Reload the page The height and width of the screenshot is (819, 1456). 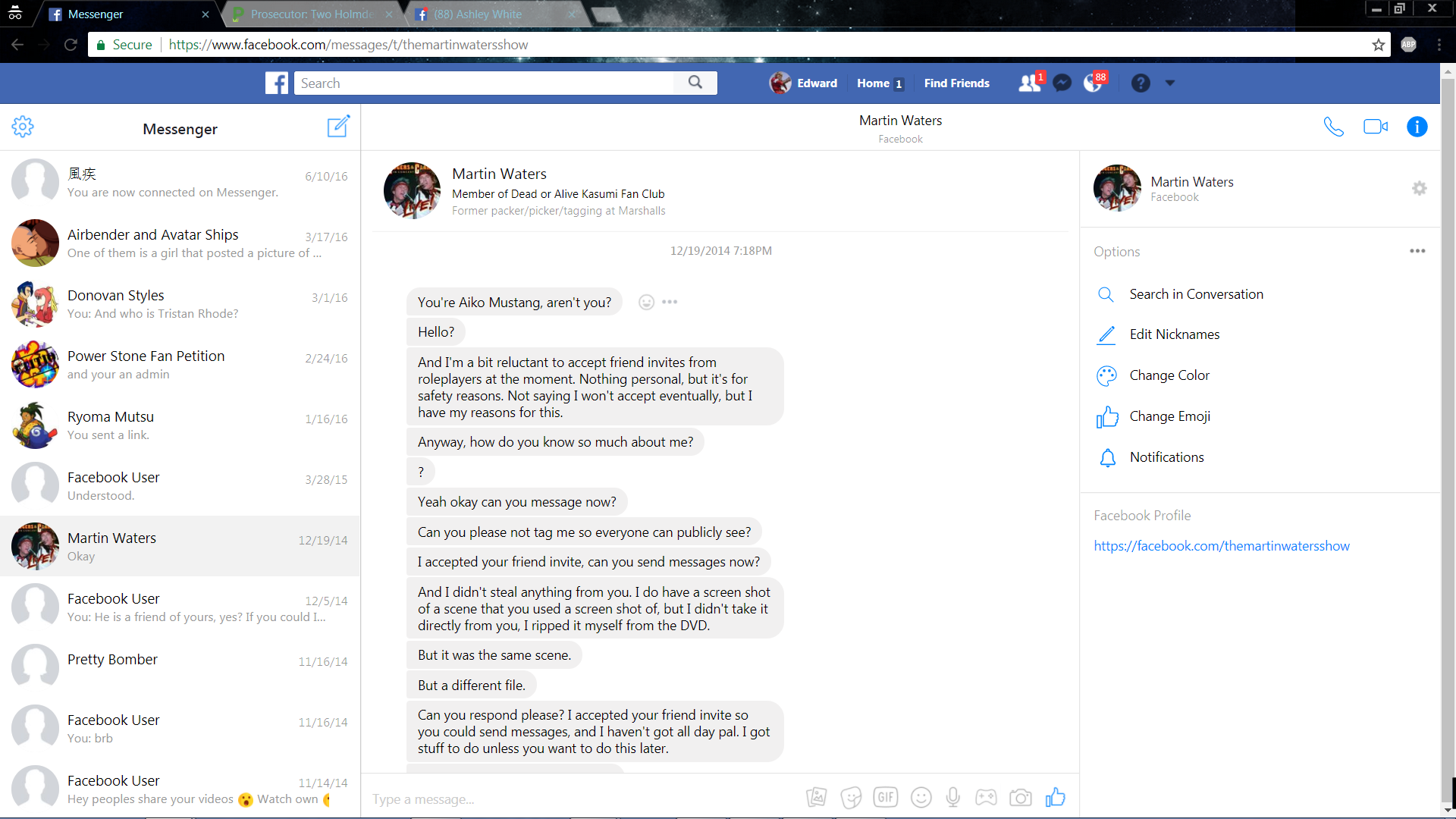click(x=71, y=45)
